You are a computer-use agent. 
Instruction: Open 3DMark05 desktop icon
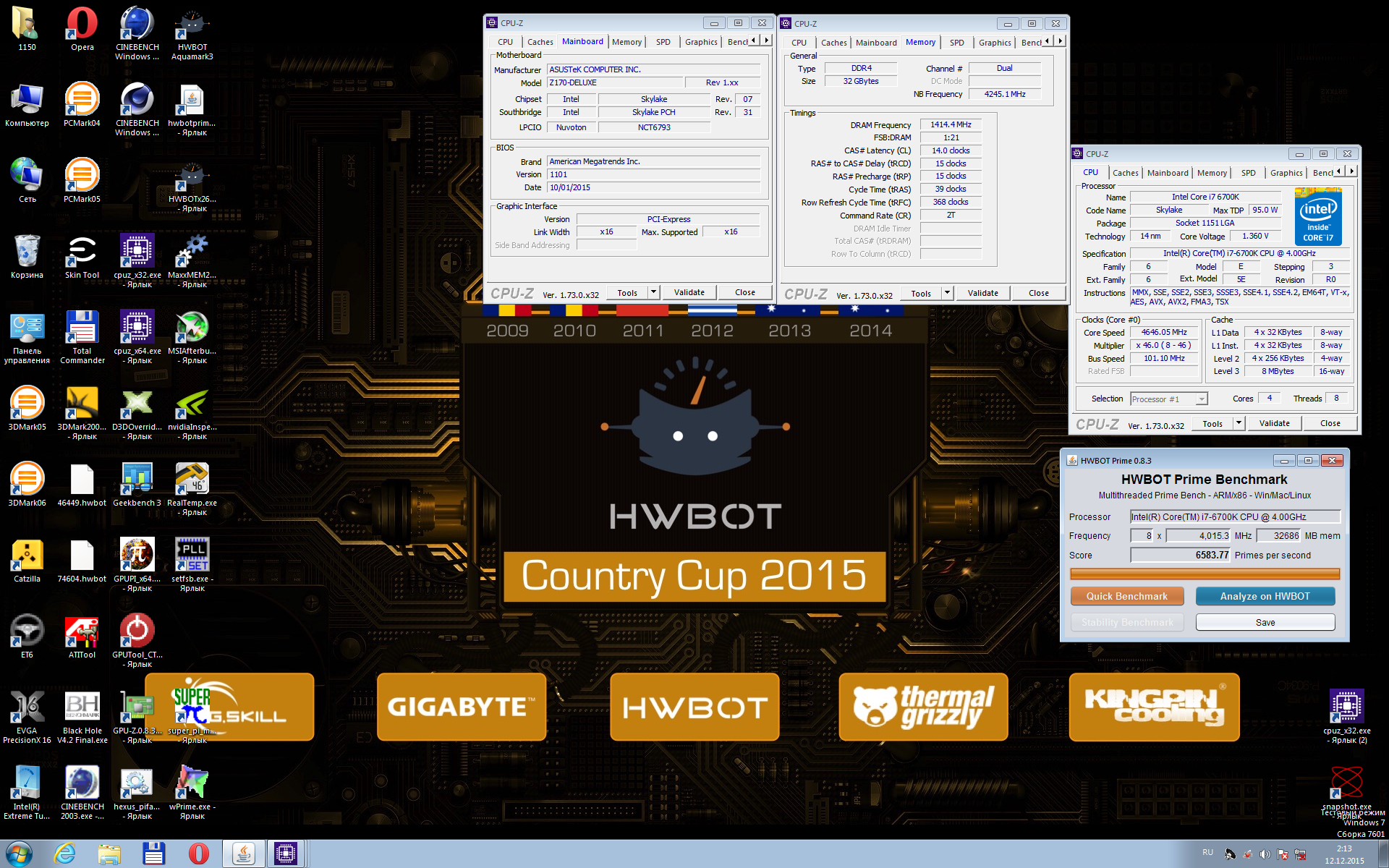pyautogui.click(x=27, y=409)
